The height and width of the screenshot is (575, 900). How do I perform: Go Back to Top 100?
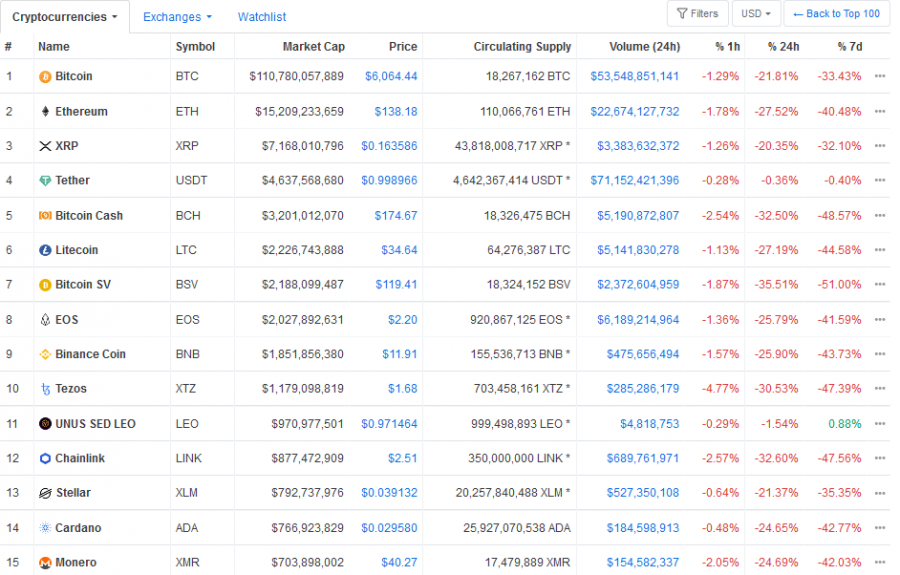click(836, 14)
